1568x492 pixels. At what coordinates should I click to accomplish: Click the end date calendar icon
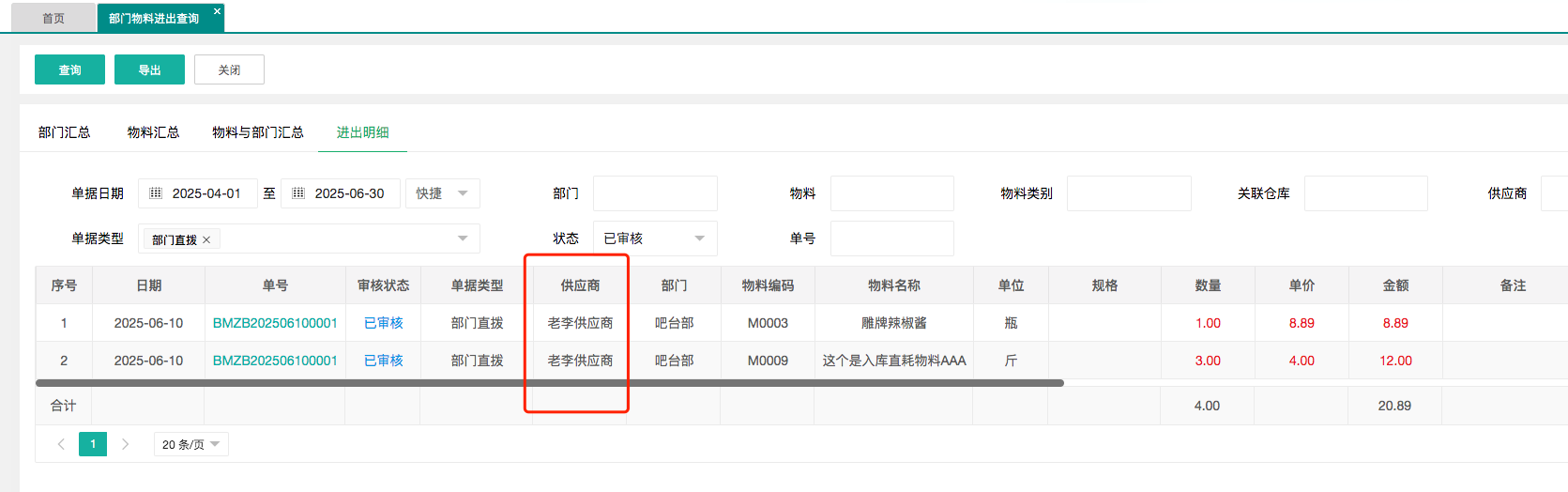(x=298, y=193)
